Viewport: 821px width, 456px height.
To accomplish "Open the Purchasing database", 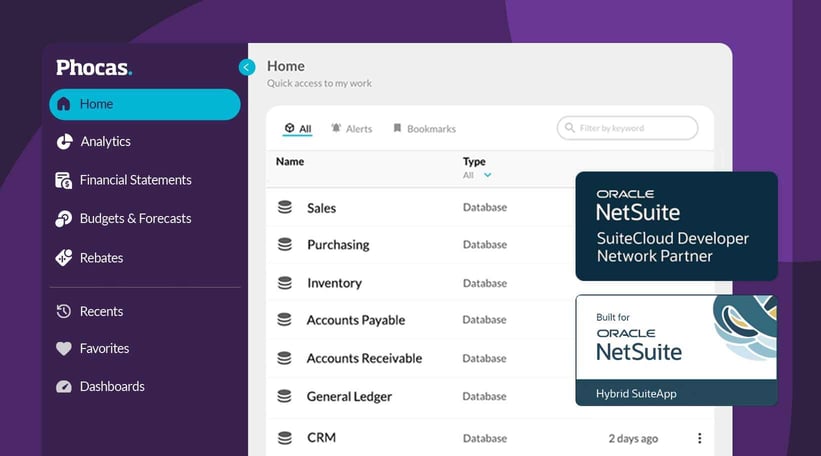I will point(338,245).
